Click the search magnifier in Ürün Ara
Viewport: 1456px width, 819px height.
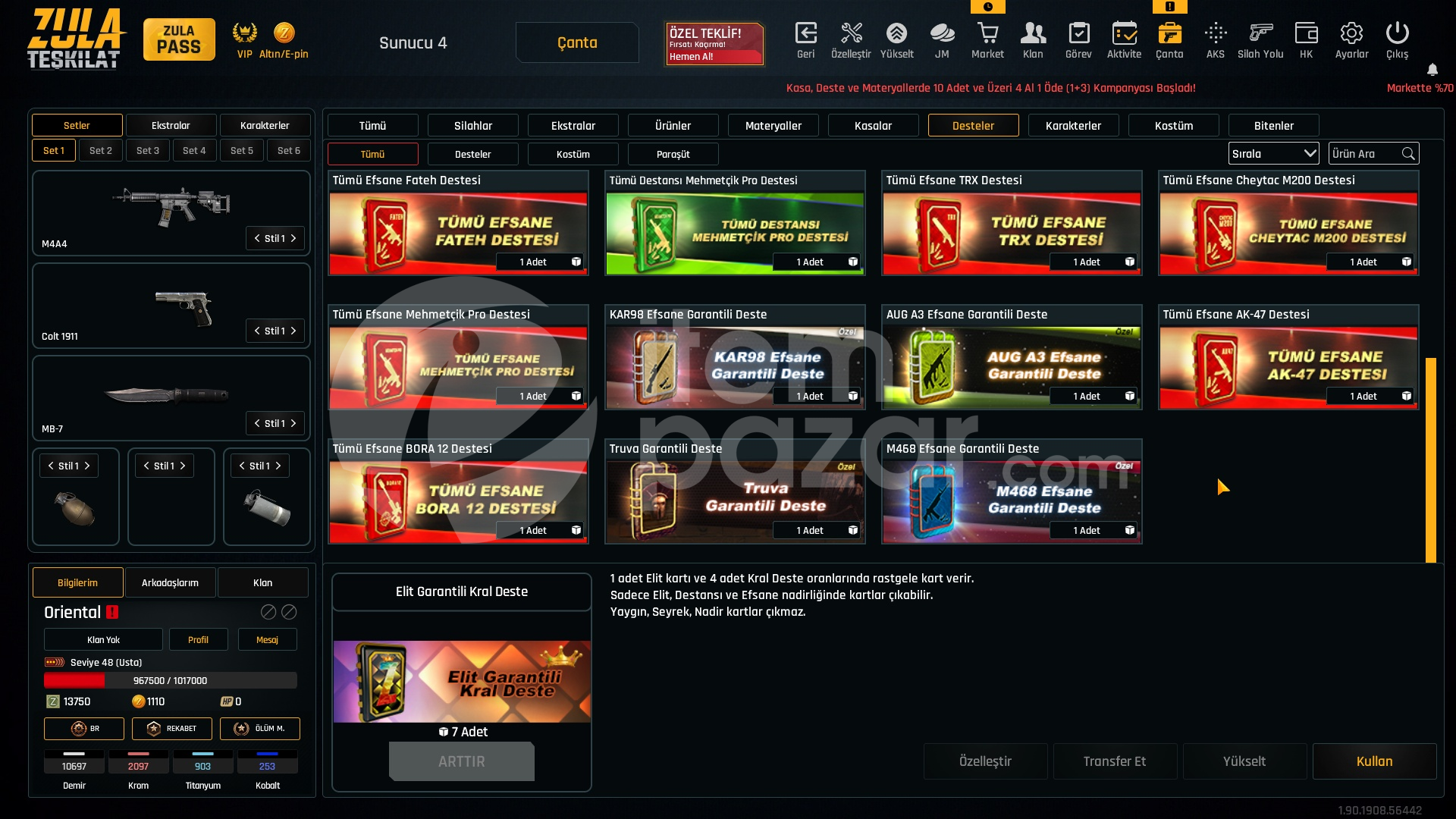(x=1408, y=154)
